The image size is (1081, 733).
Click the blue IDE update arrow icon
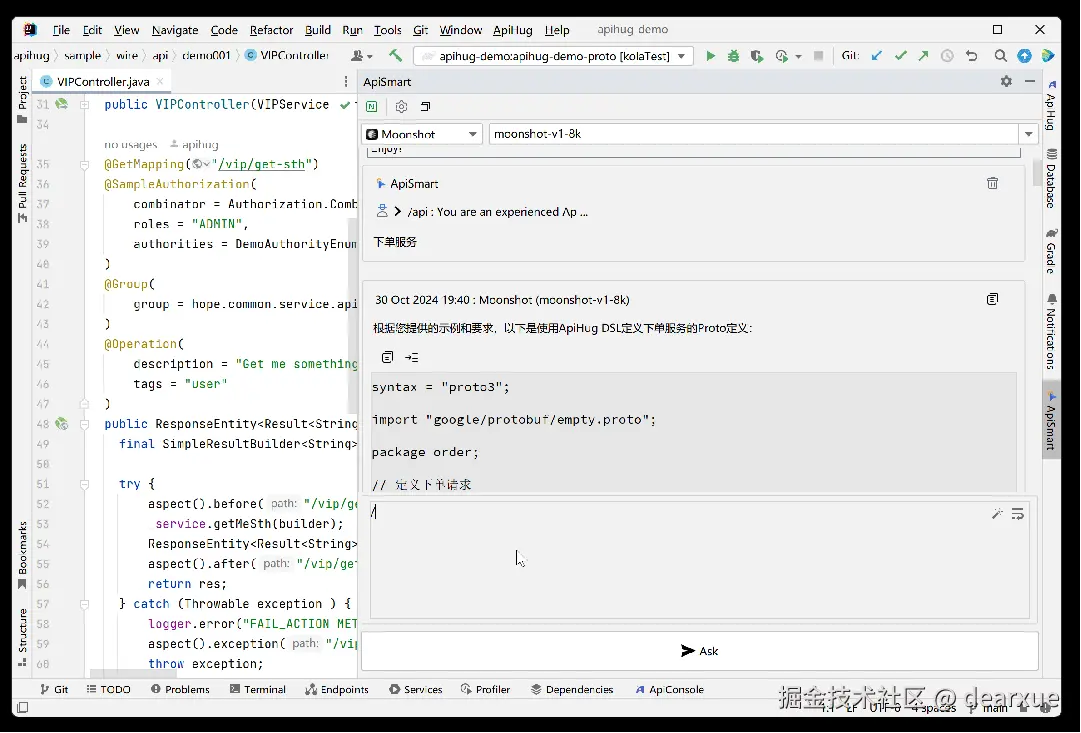1024,56
